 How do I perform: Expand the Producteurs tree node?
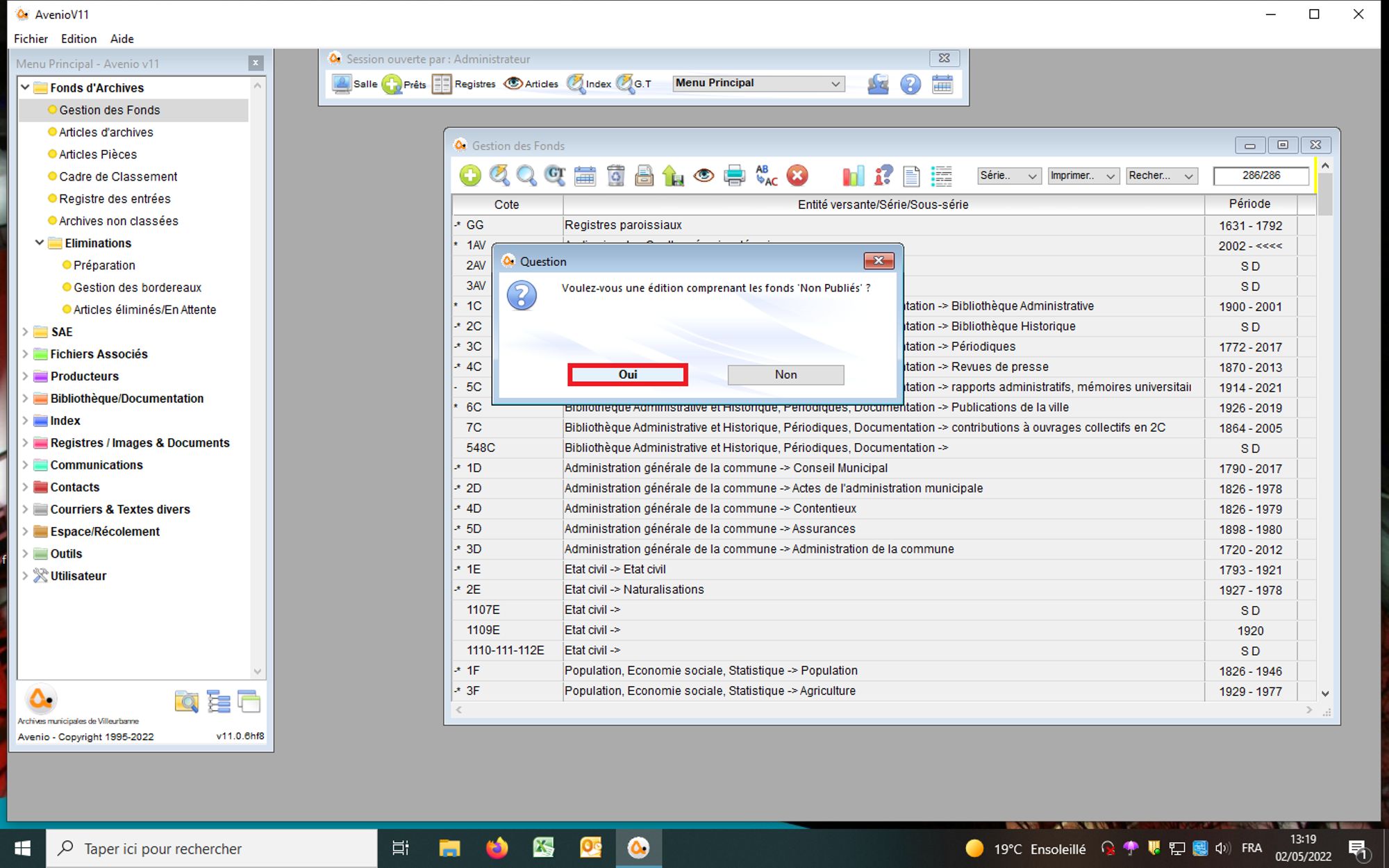25,376
